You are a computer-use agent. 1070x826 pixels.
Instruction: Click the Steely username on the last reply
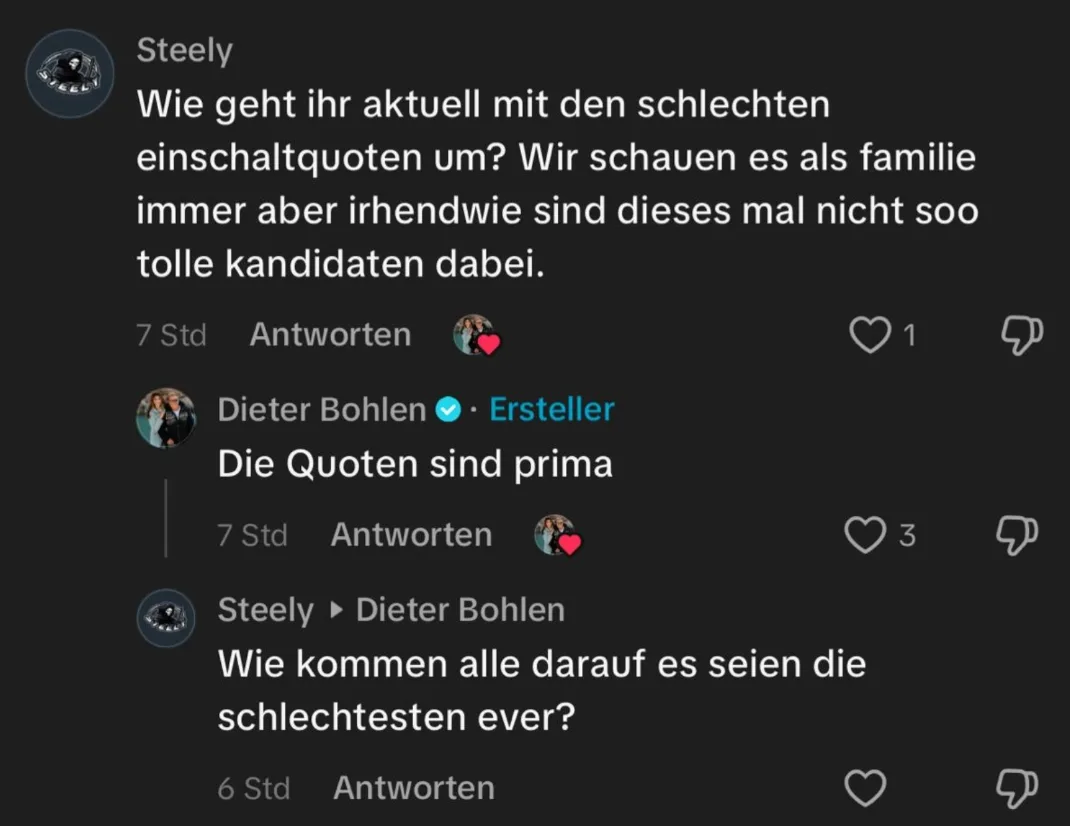point(265,610)
